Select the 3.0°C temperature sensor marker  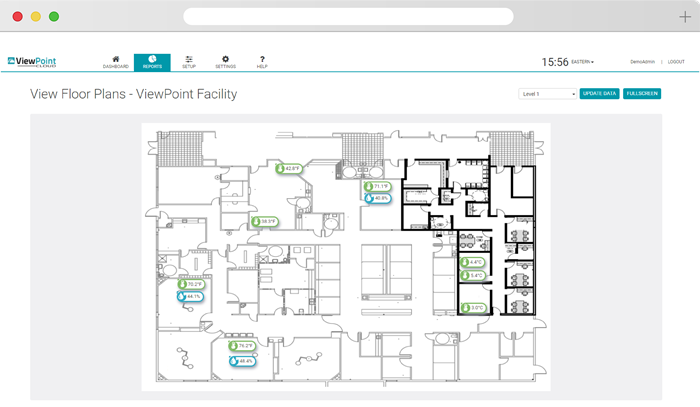(474, 308)
